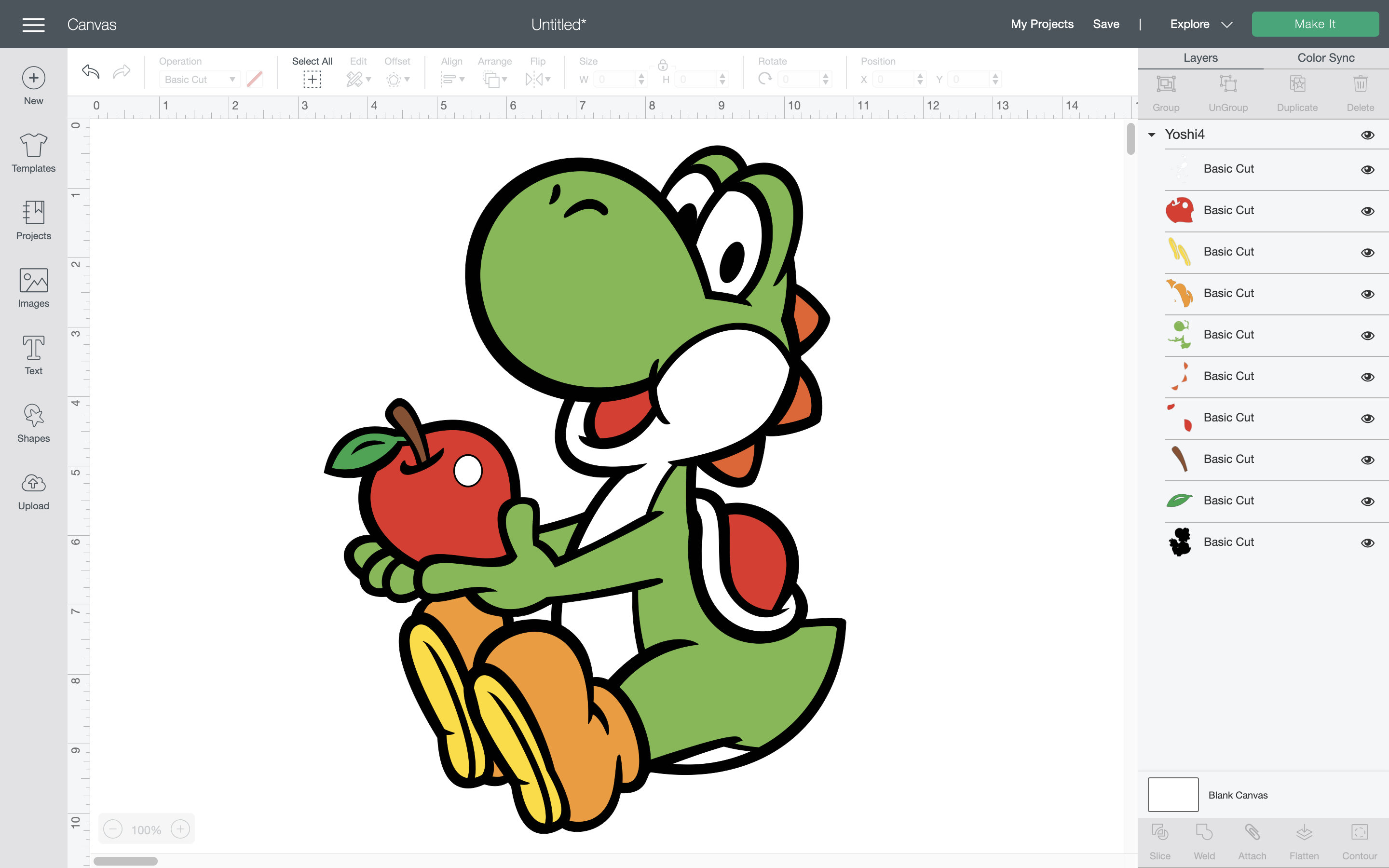Open the Operation Basic Cut dropdown
Image resolution: width=1389 pixels, height=868 pixels.
tap(199, 79)
